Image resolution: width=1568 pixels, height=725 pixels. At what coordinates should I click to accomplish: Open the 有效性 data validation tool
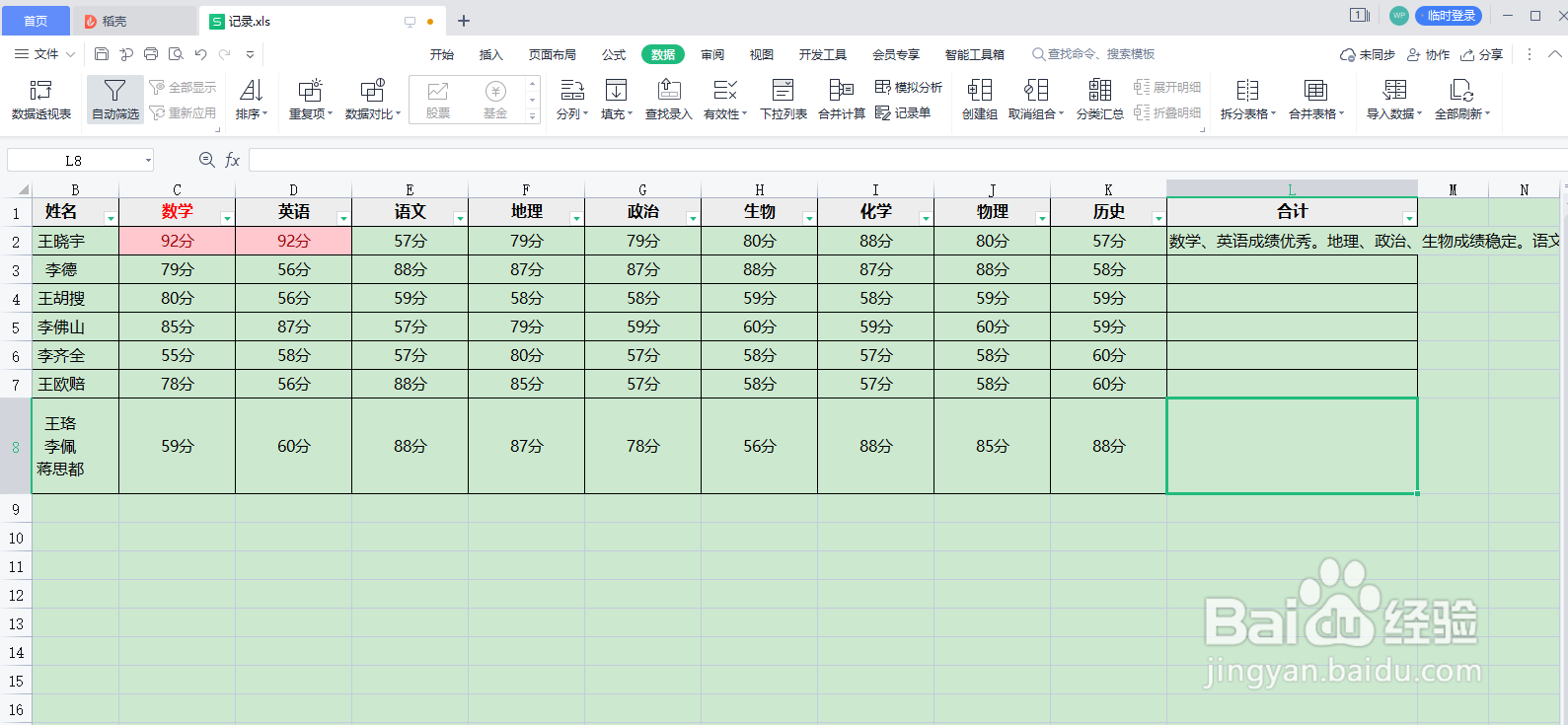[x=725, y=100]
